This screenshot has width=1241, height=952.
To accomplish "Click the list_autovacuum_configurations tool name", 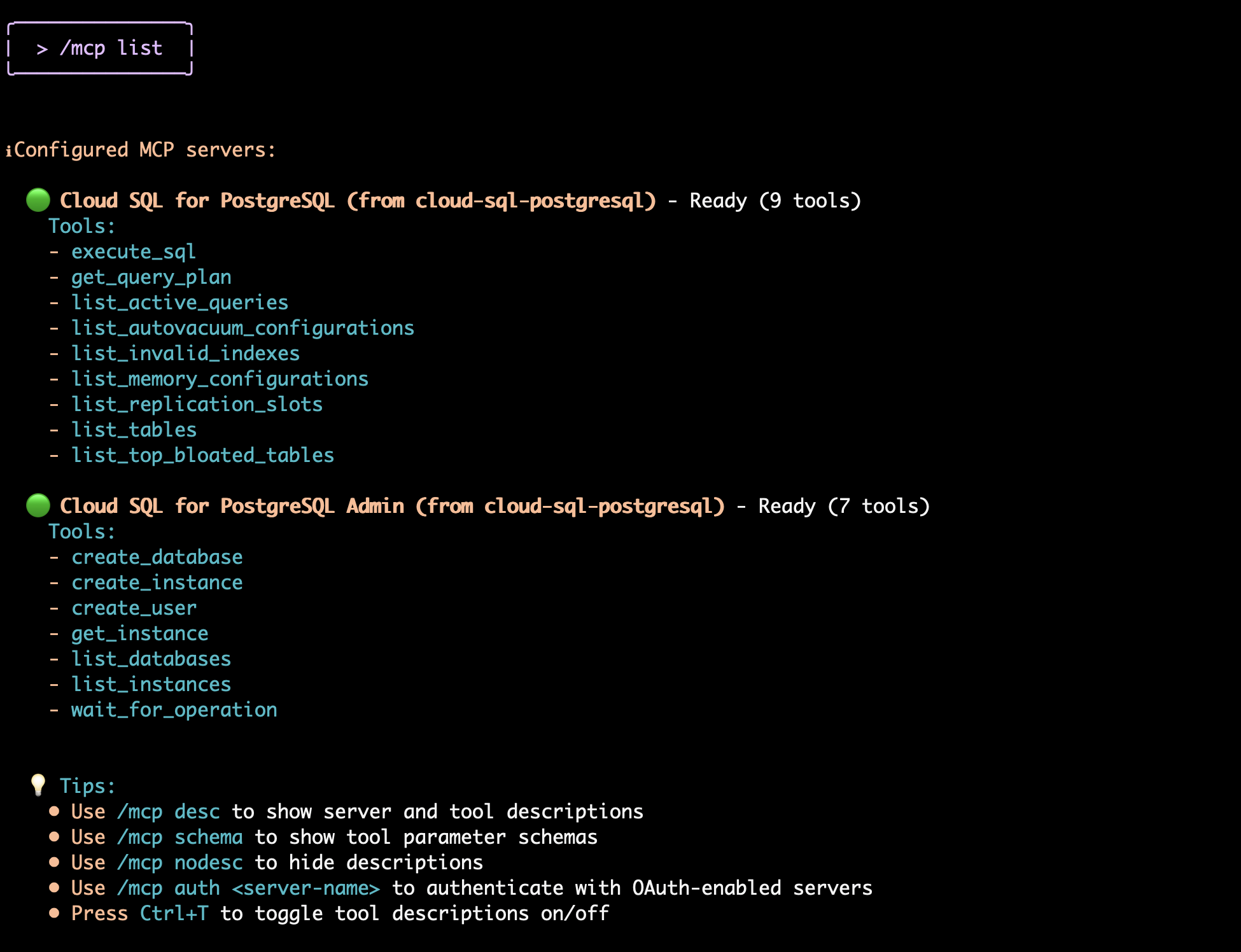I will point(242,328).
